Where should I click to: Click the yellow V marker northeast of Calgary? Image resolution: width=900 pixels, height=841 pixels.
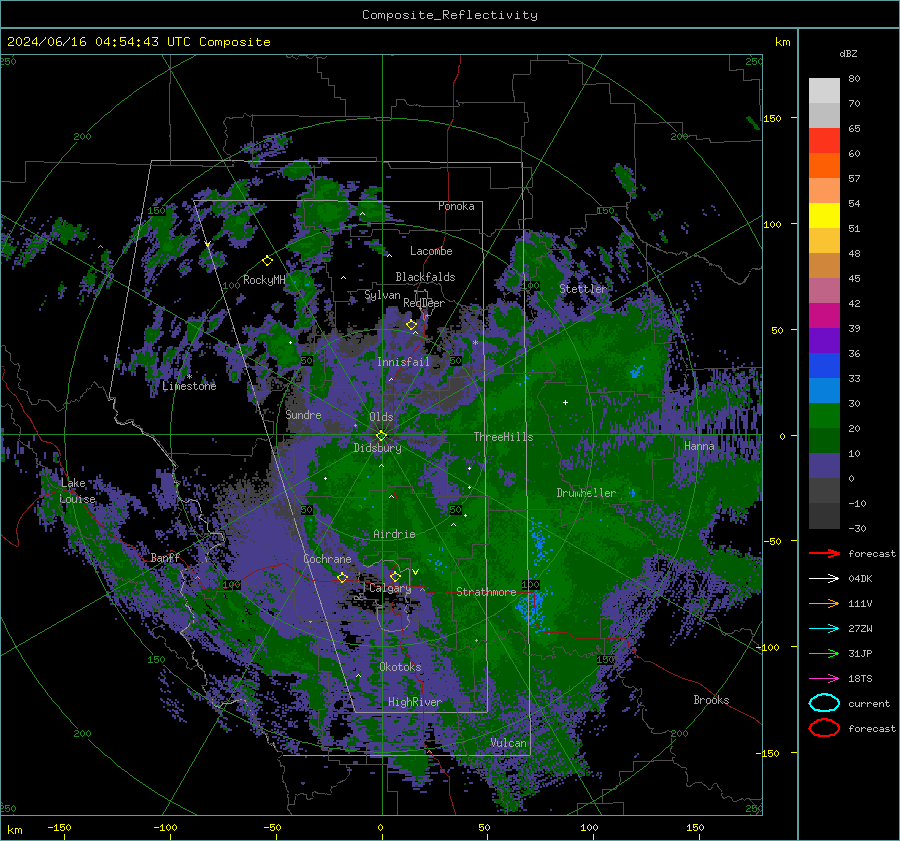[x=415, y=572]
